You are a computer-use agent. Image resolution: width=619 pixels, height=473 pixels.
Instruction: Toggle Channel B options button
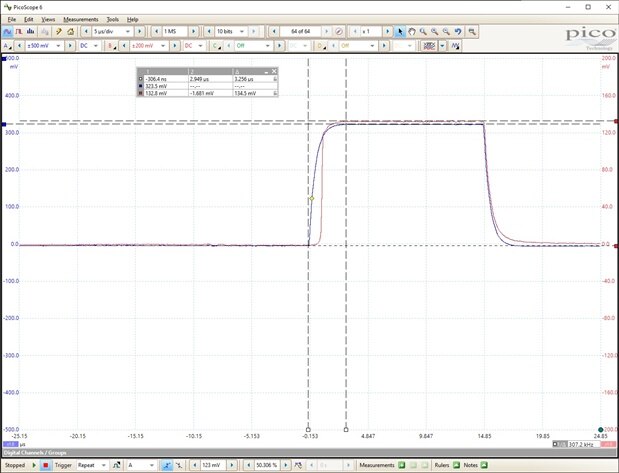point(108,45)
